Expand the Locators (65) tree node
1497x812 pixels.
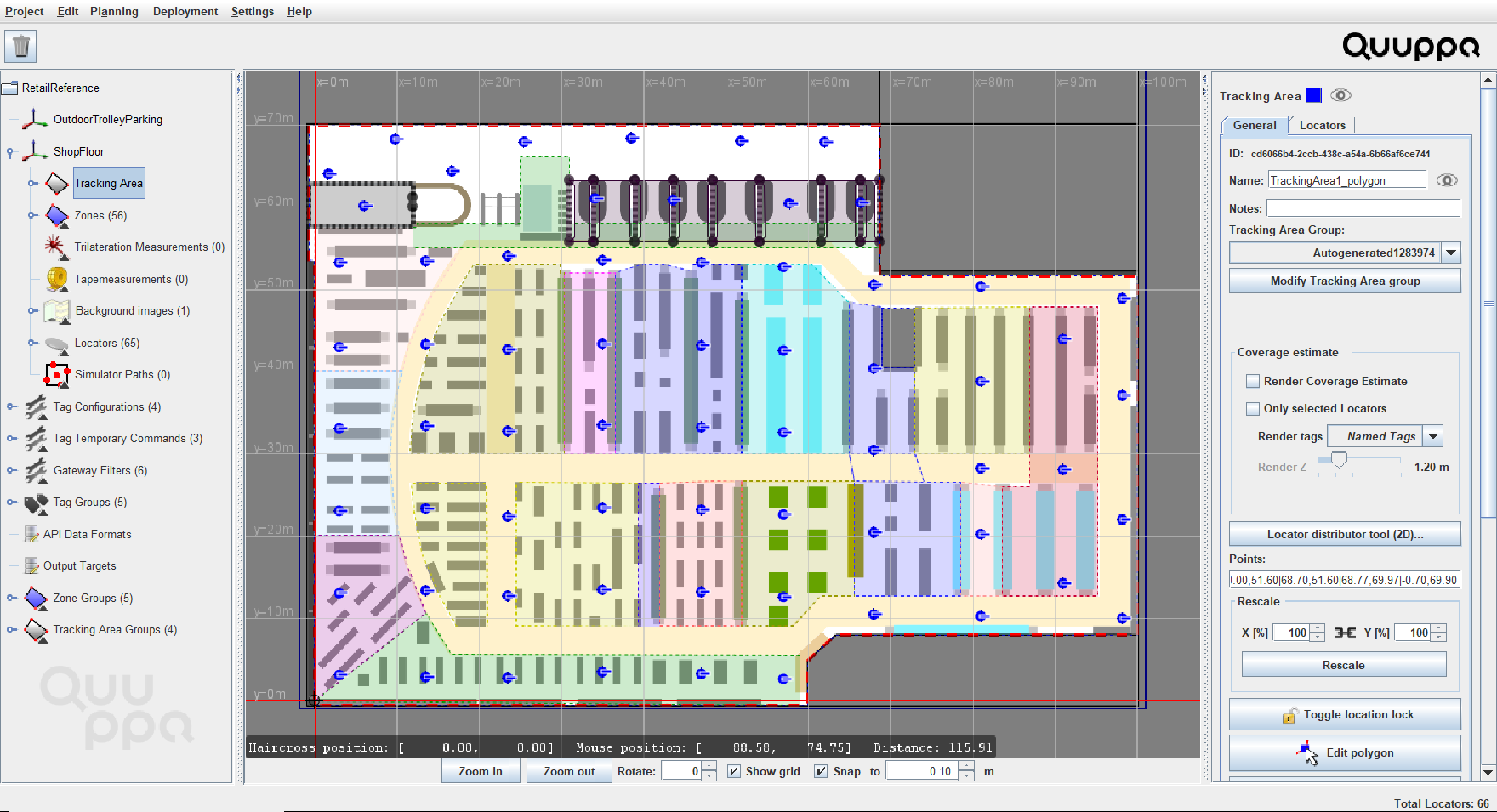(32, 343)
